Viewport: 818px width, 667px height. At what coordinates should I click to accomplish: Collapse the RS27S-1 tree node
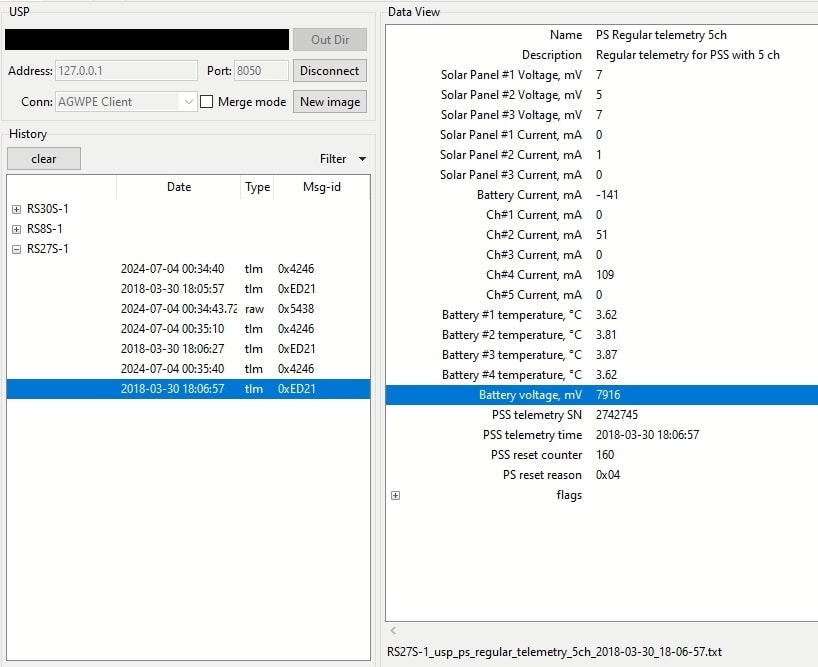[x=16, y=249]
